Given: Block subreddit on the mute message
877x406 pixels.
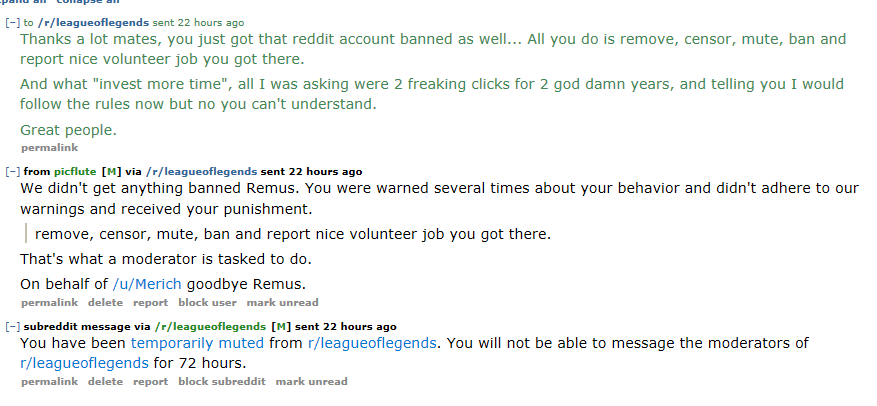Looking at the screenshot, I should pos(222,381).
